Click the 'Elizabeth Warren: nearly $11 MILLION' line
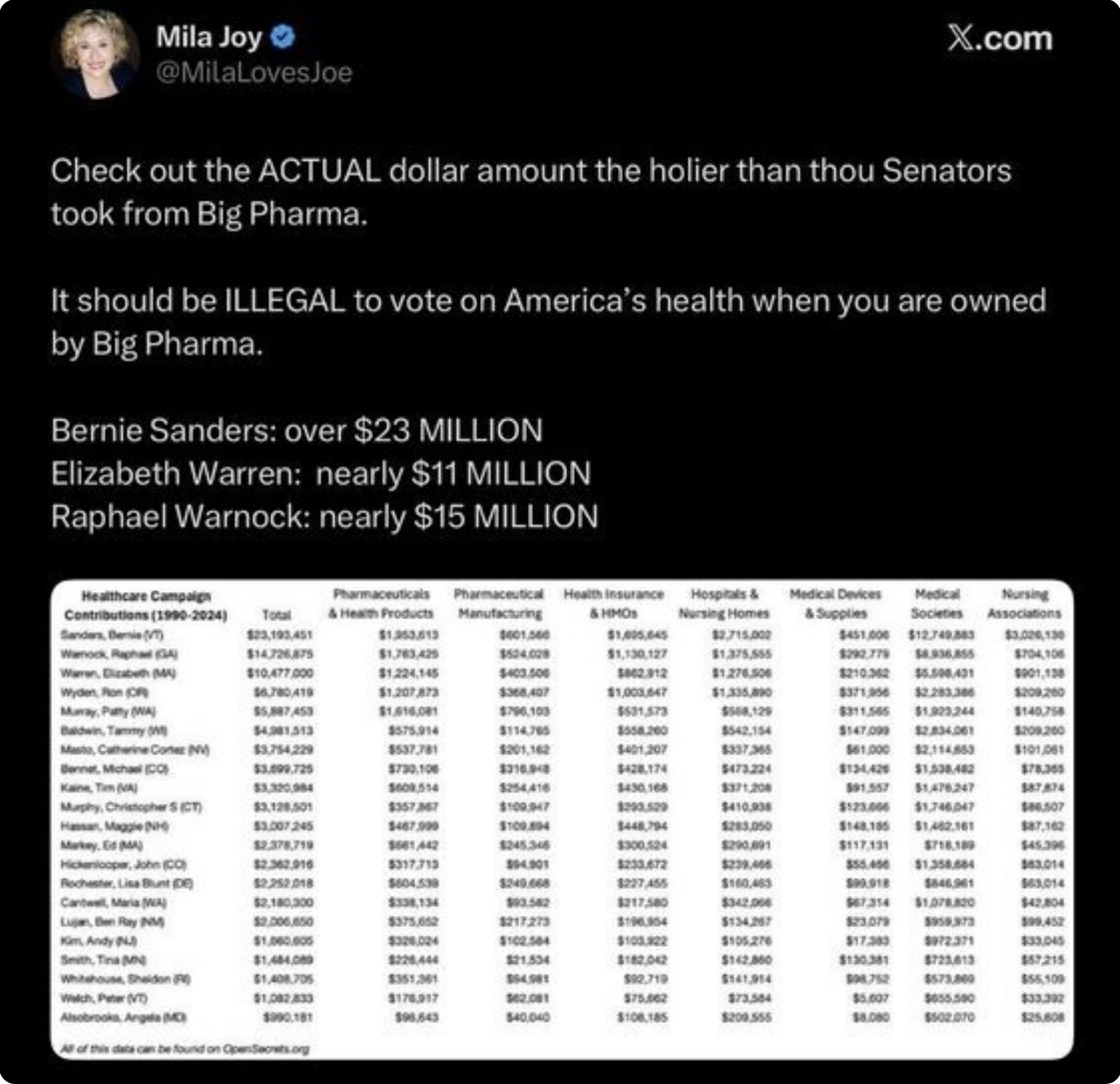Image resolution: width=1120 pixels, height=1084 pixels. coord(320,474)
